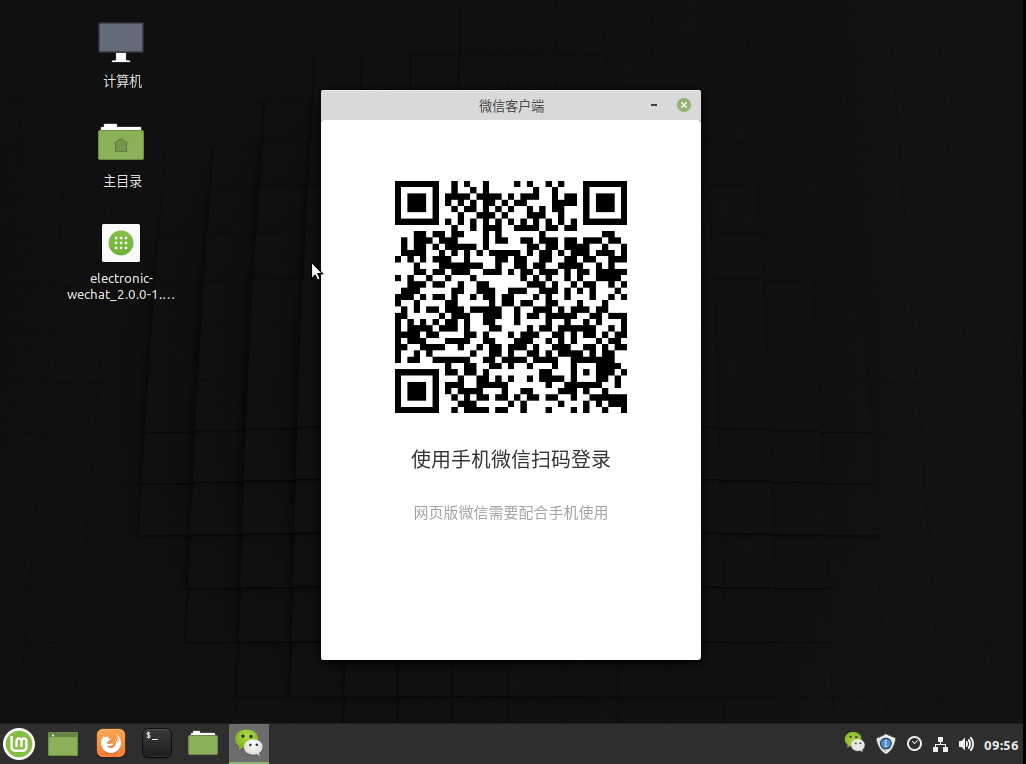Click the WeChat login QR code
Image resolution: width=1026 pixels, height=764 pixels.
pos(510,296)
